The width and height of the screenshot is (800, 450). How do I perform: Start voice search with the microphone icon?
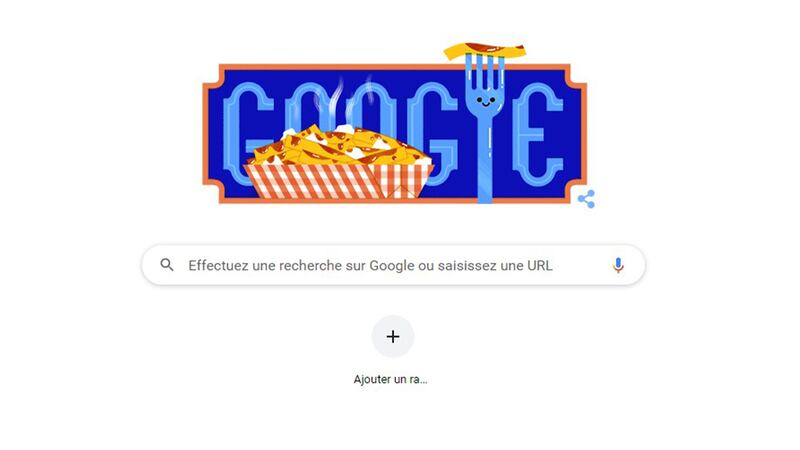click(x=618, y=265)
